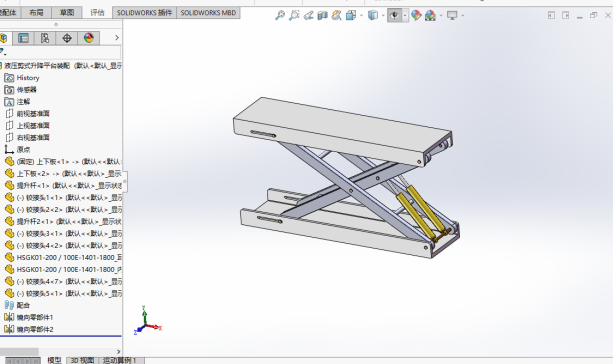Viewport: 613px width, 364px height.
Task: Open the Hide/Show Items dropdown arrow
Action: coord(405,16)
